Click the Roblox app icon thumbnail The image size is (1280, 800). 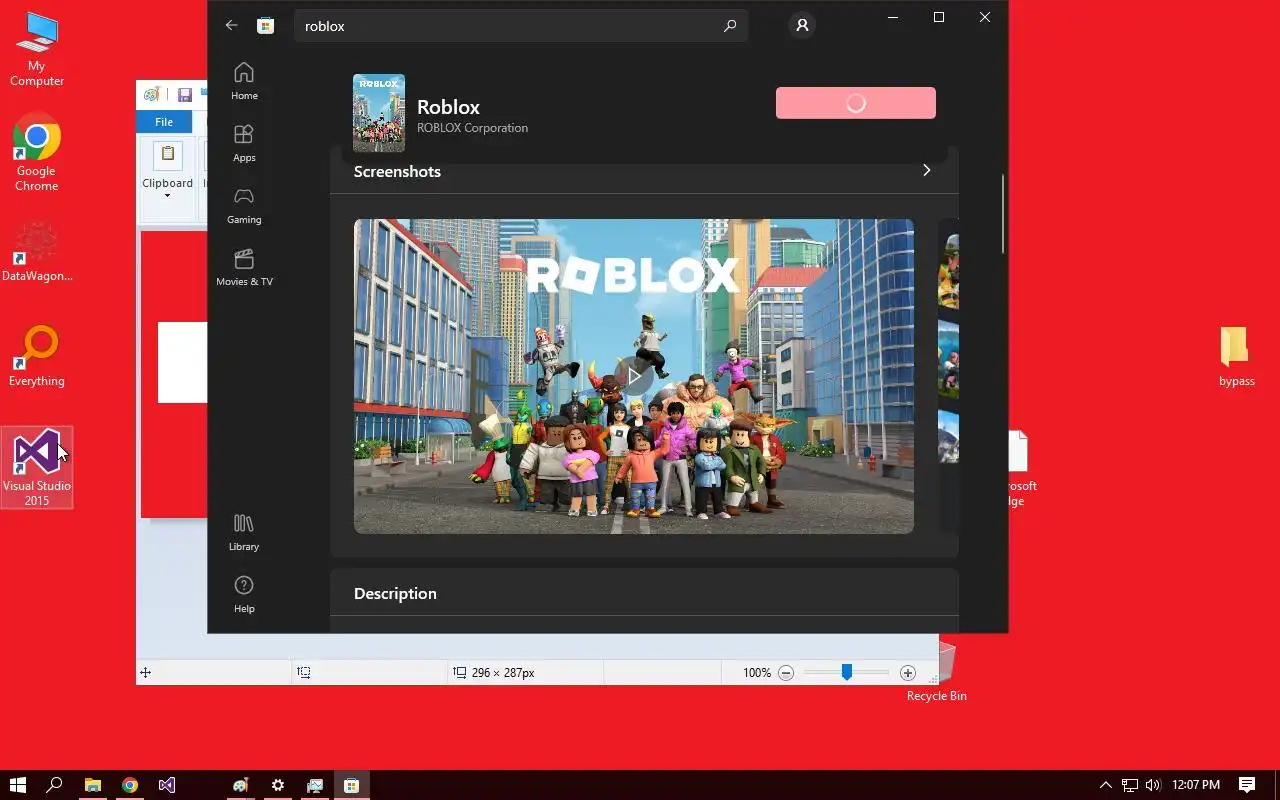[379, 113]
